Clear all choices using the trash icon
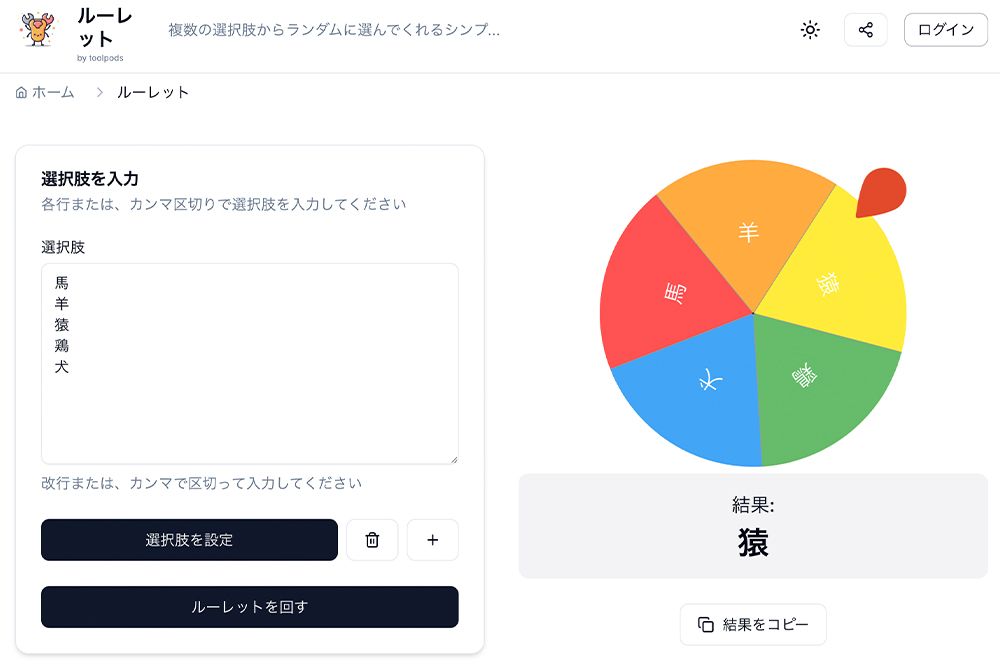 click(x=371, y=540)
